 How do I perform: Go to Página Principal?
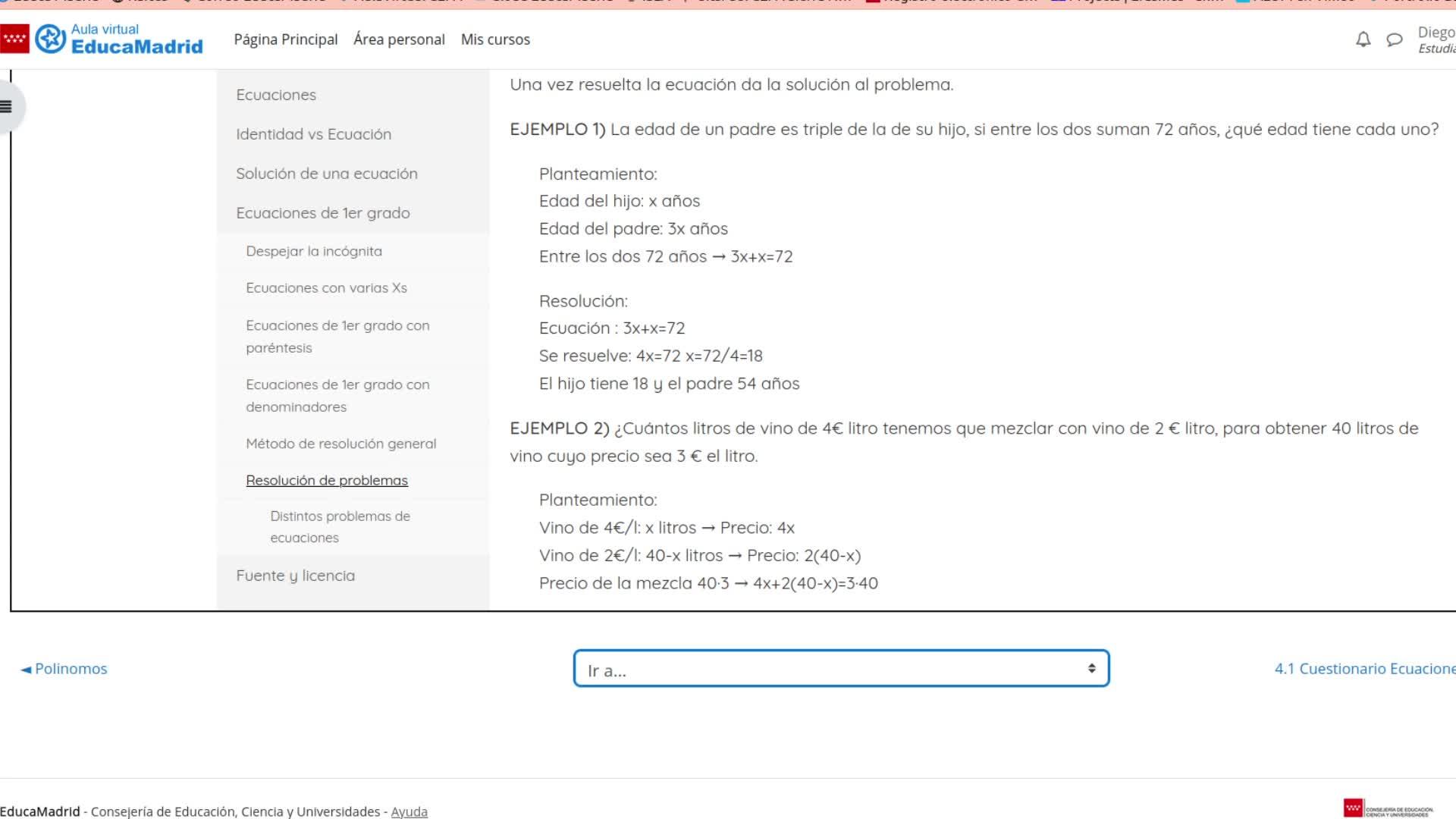[x=286, y=39]
